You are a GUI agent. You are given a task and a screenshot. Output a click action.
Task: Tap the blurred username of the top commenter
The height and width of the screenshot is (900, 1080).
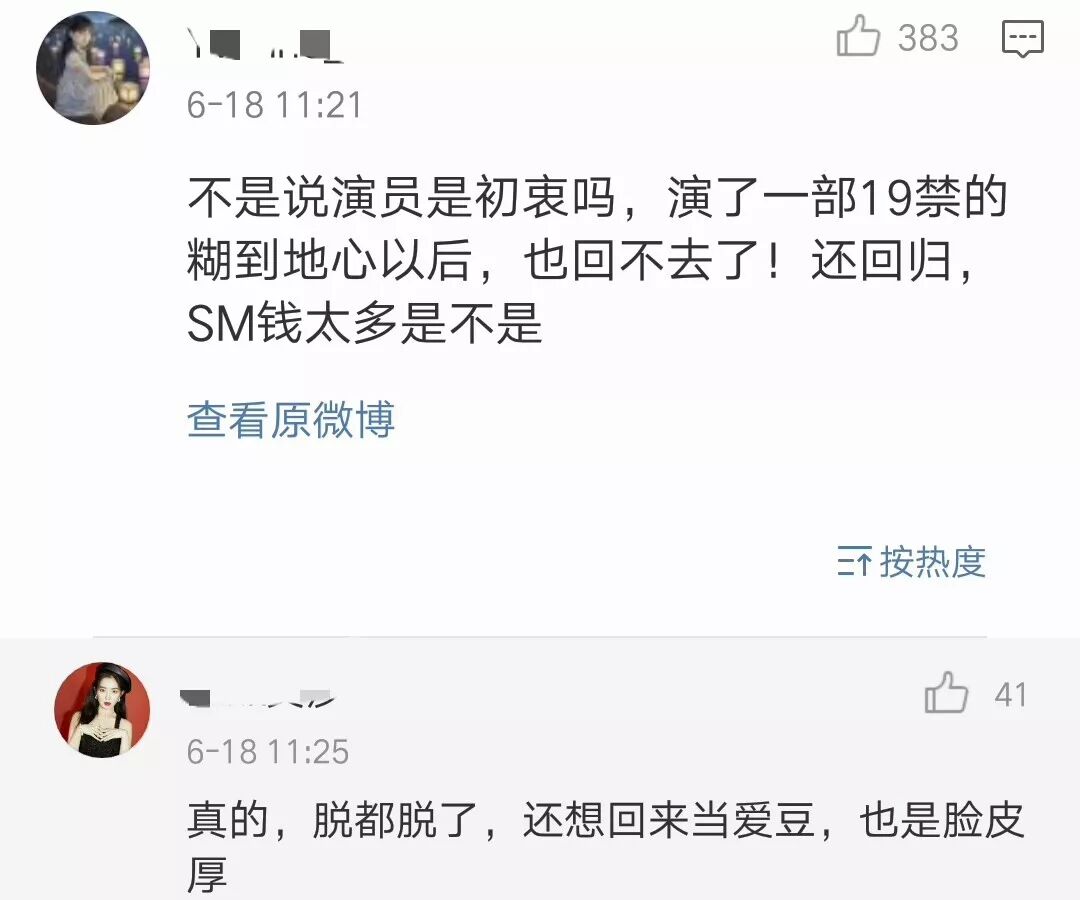point(264,45)
